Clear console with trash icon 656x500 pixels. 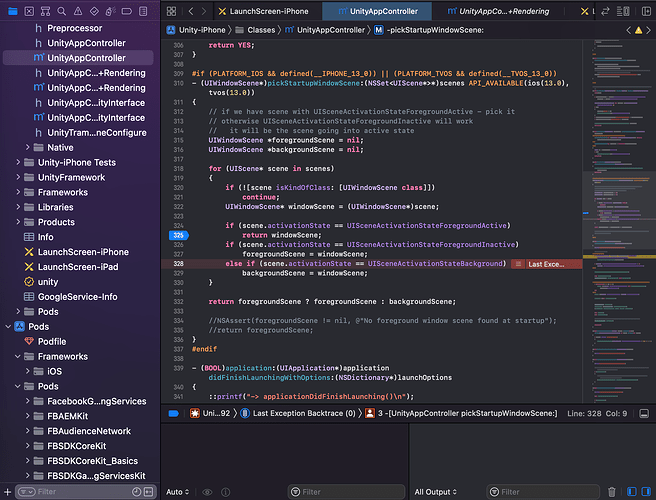(612, 492)
